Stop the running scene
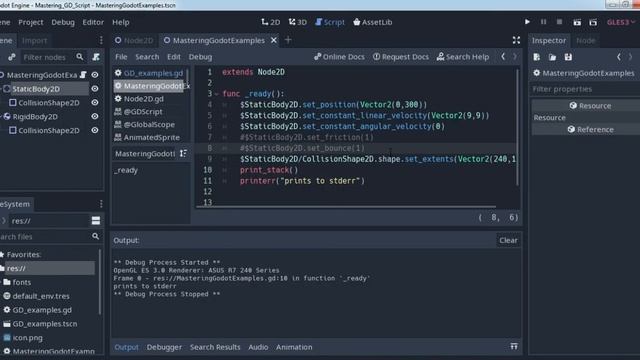 click(559, 22)
